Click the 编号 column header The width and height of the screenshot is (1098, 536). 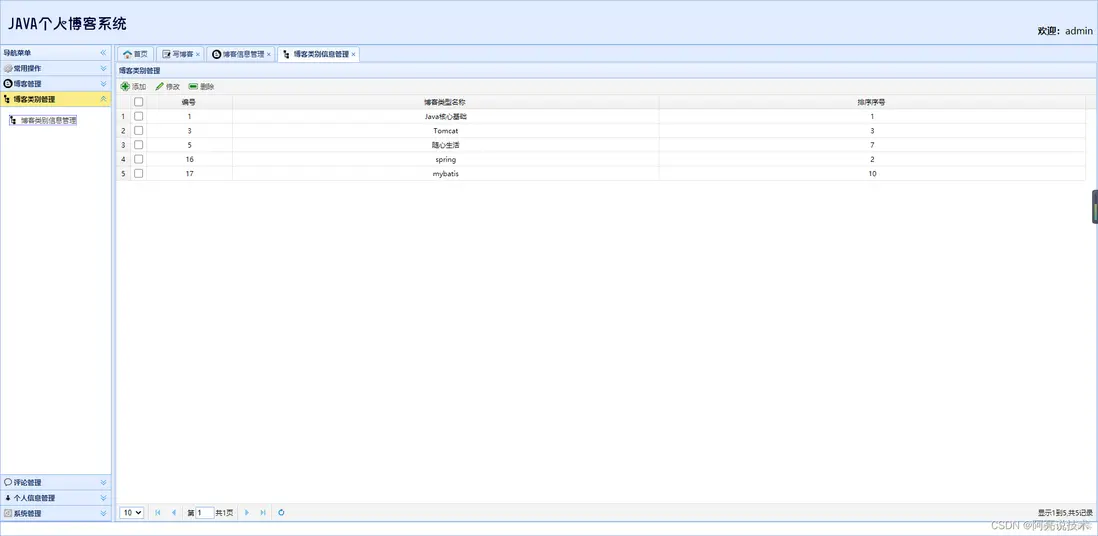click(x=189, y=102)
